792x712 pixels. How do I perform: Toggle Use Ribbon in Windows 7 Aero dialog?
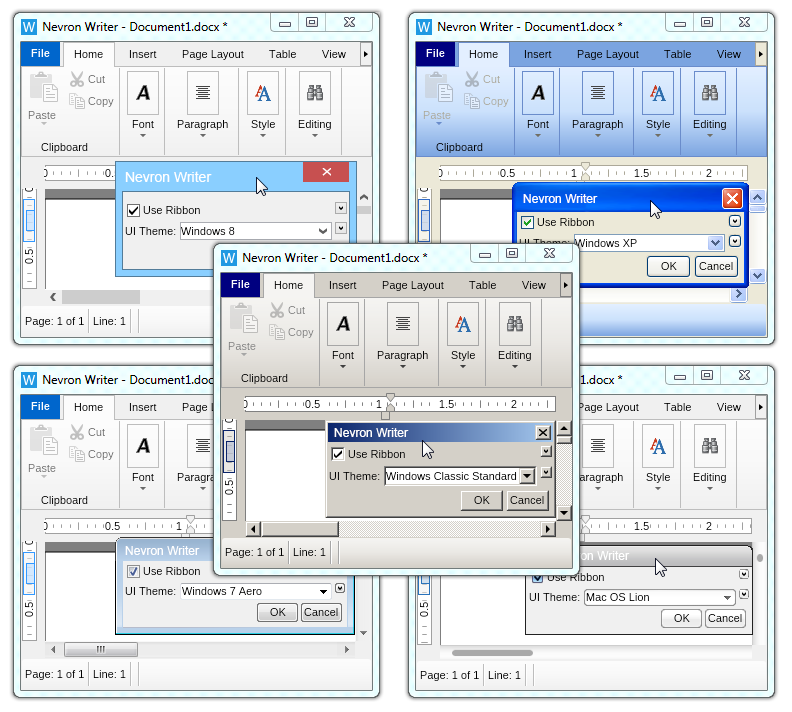[133, 571]
